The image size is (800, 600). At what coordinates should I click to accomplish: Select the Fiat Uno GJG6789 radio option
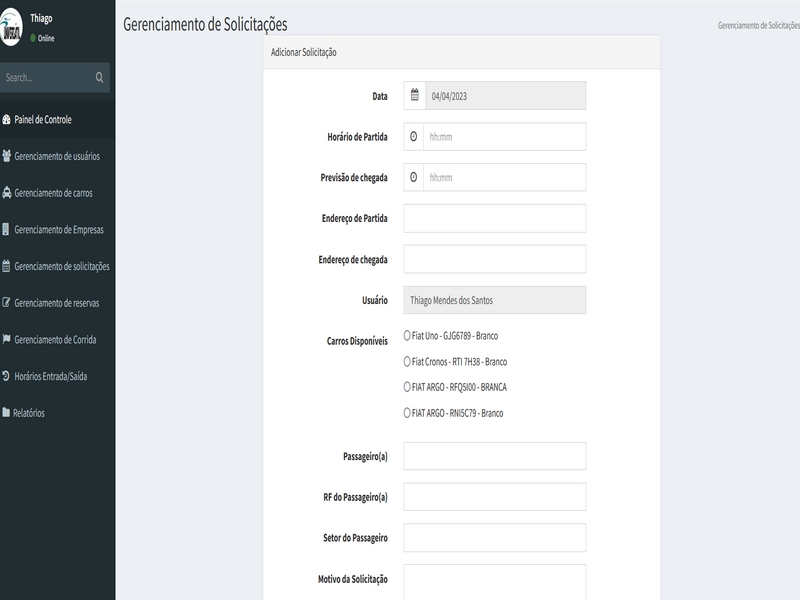[x=407, y=336]
